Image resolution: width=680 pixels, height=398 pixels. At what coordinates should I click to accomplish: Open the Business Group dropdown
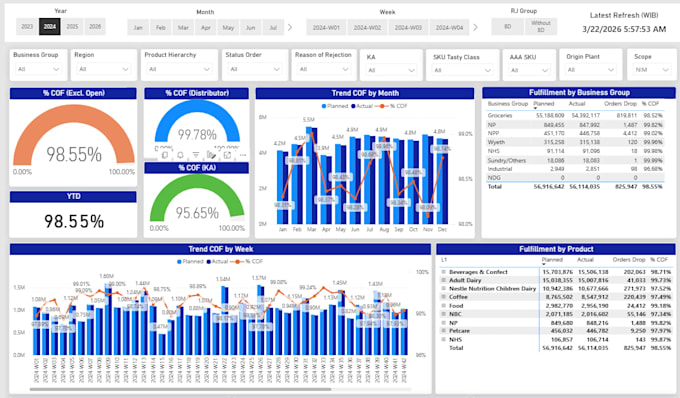coord(38,69)
